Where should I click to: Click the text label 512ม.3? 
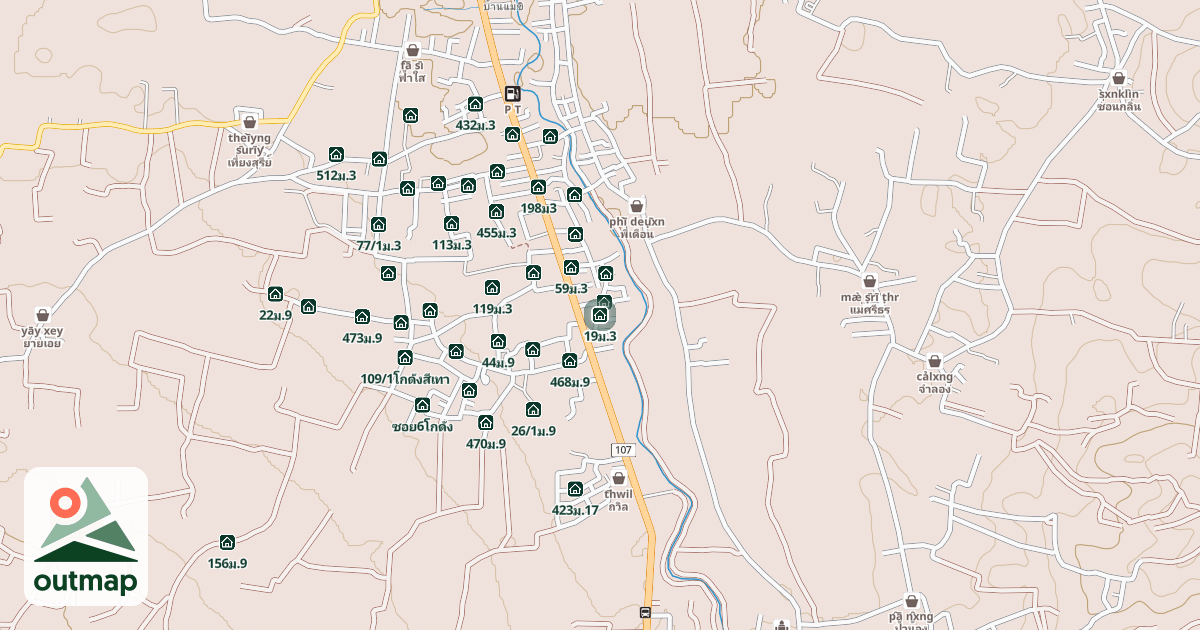click(337, 175)
